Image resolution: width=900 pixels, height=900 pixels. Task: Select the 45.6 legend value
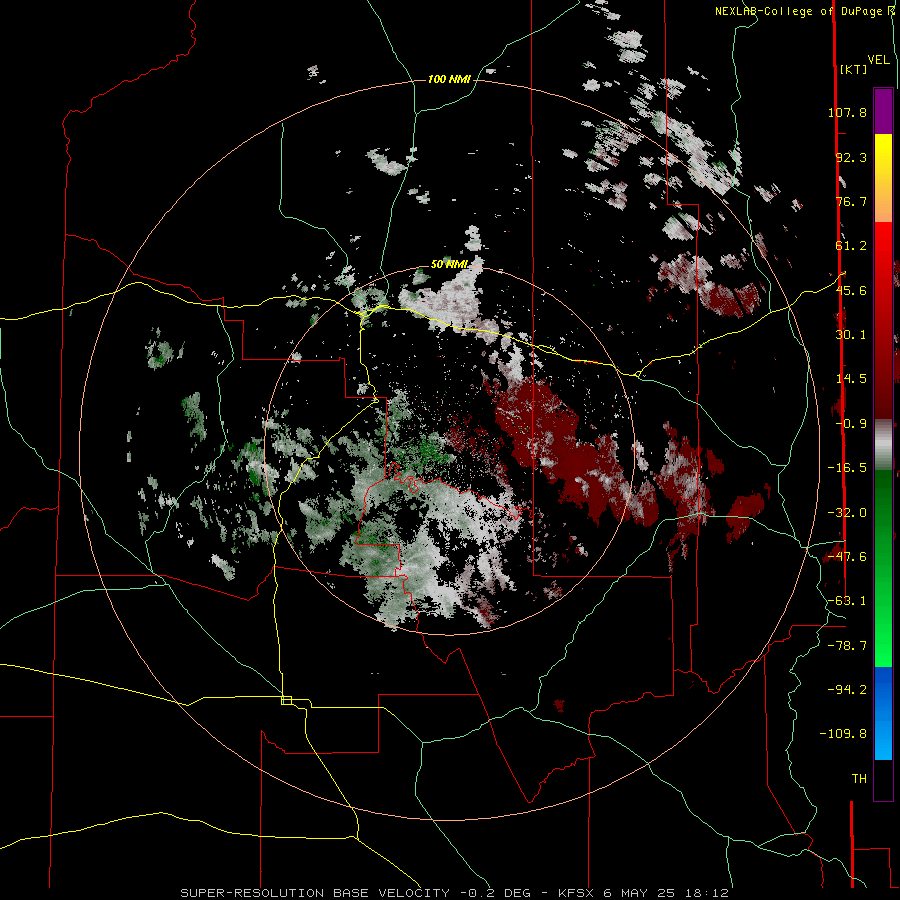pyautogui.click(x=851, y=290)
